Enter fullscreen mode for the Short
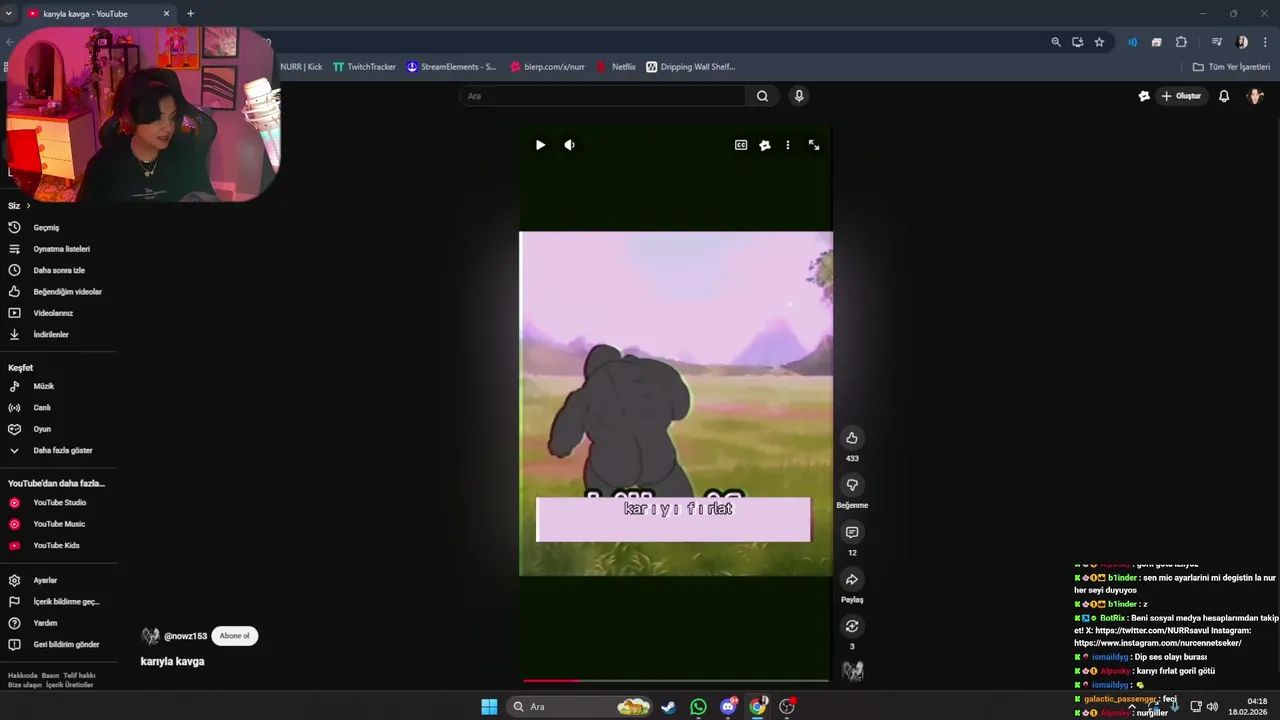This screenshot has height=720, width=1280. point(814,145)
